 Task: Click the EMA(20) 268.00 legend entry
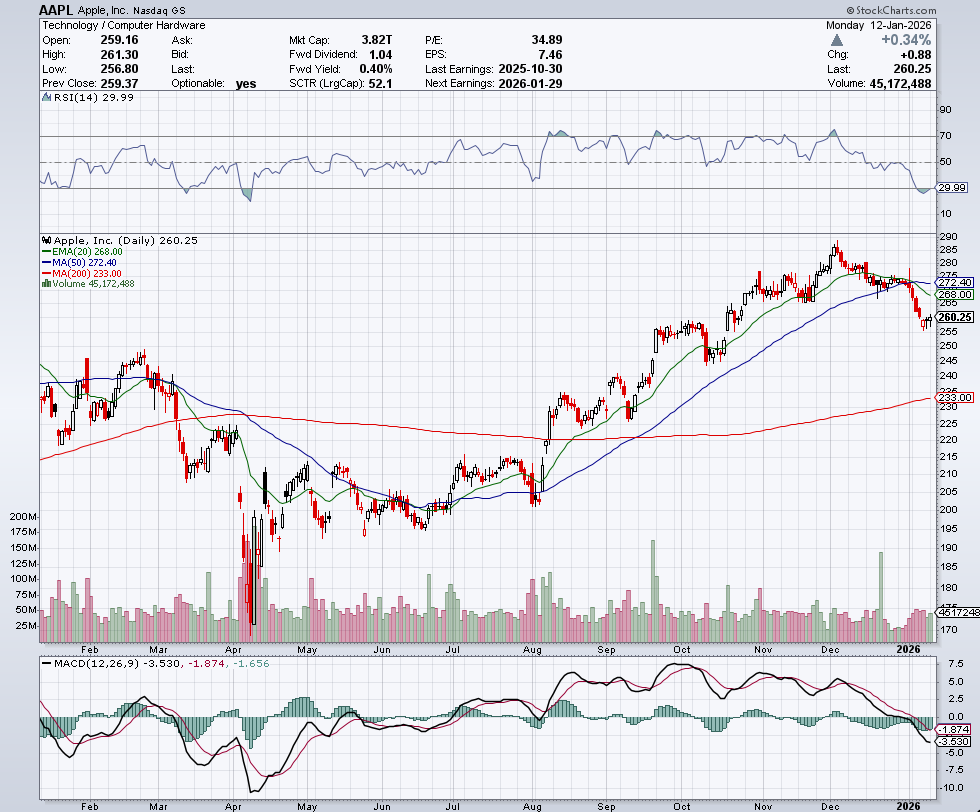(87, 252)
